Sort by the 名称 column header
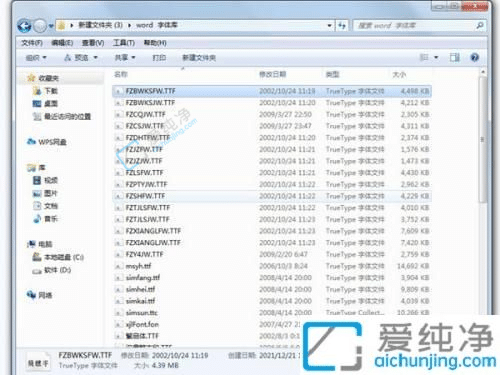Screen dimensions: 500x375 pyautogui.click(x=121, y=74)
